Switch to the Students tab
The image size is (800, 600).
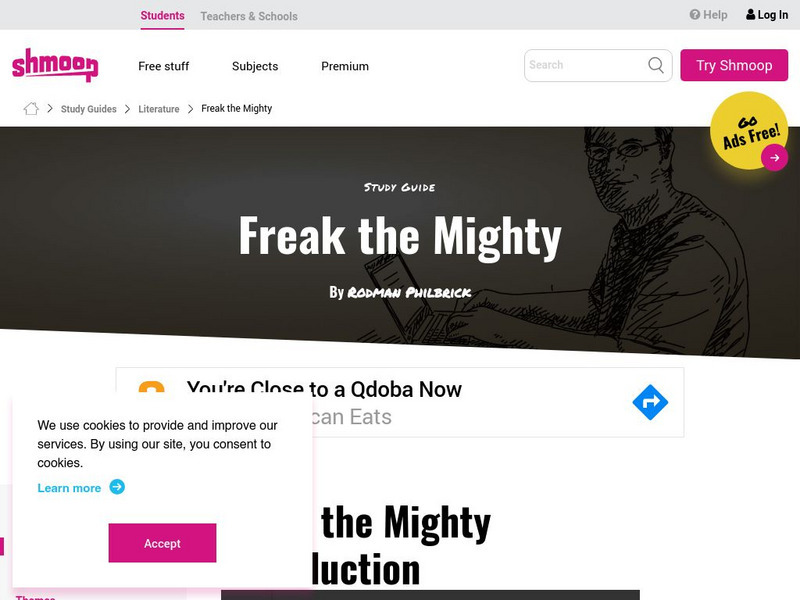coord(162,16)
